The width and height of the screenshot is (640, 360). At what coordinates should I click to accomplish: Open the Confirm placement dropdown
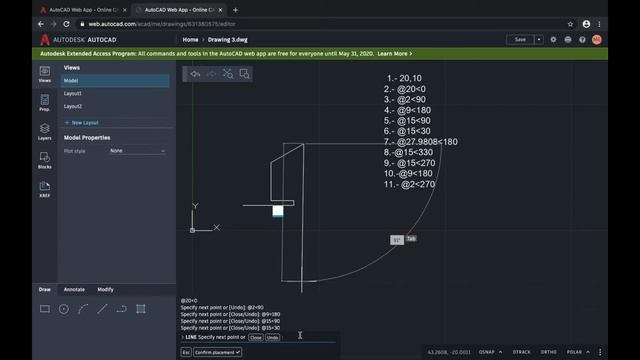pyautogui.click(x=218, y=352)
